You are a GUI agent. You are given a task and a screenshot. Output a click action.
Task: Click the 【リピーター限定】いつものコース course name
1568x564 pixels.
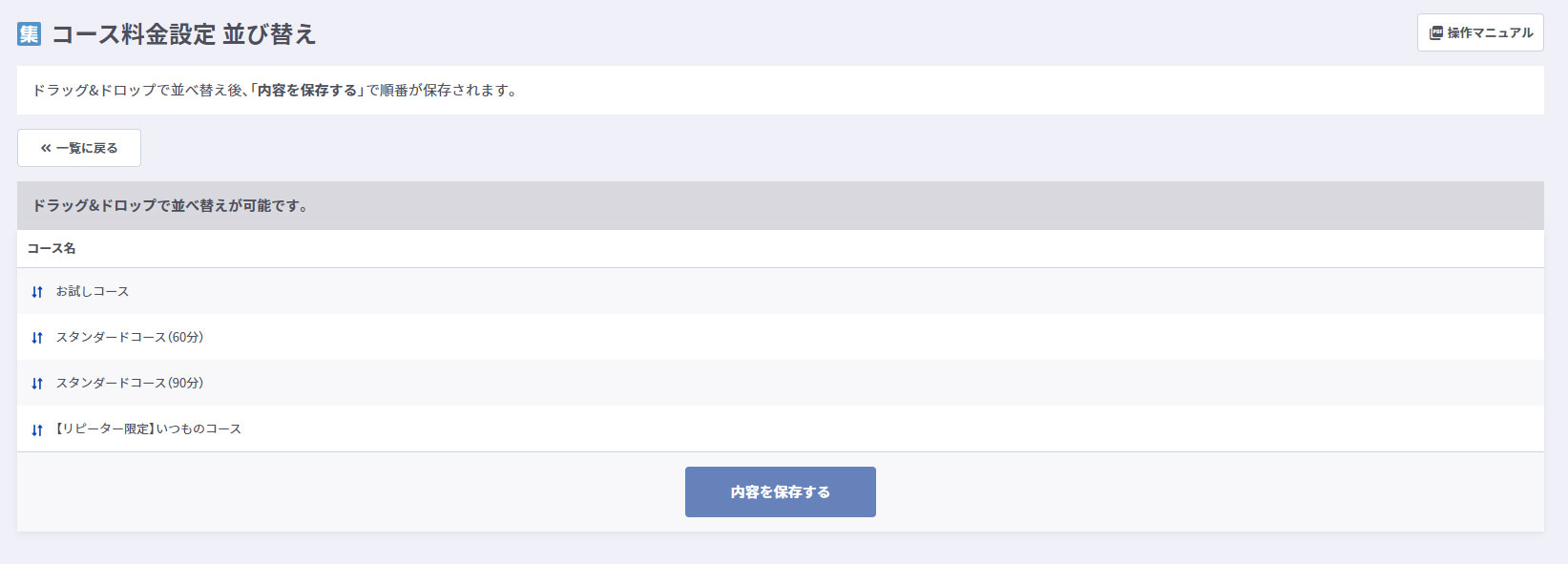(149, 428)
